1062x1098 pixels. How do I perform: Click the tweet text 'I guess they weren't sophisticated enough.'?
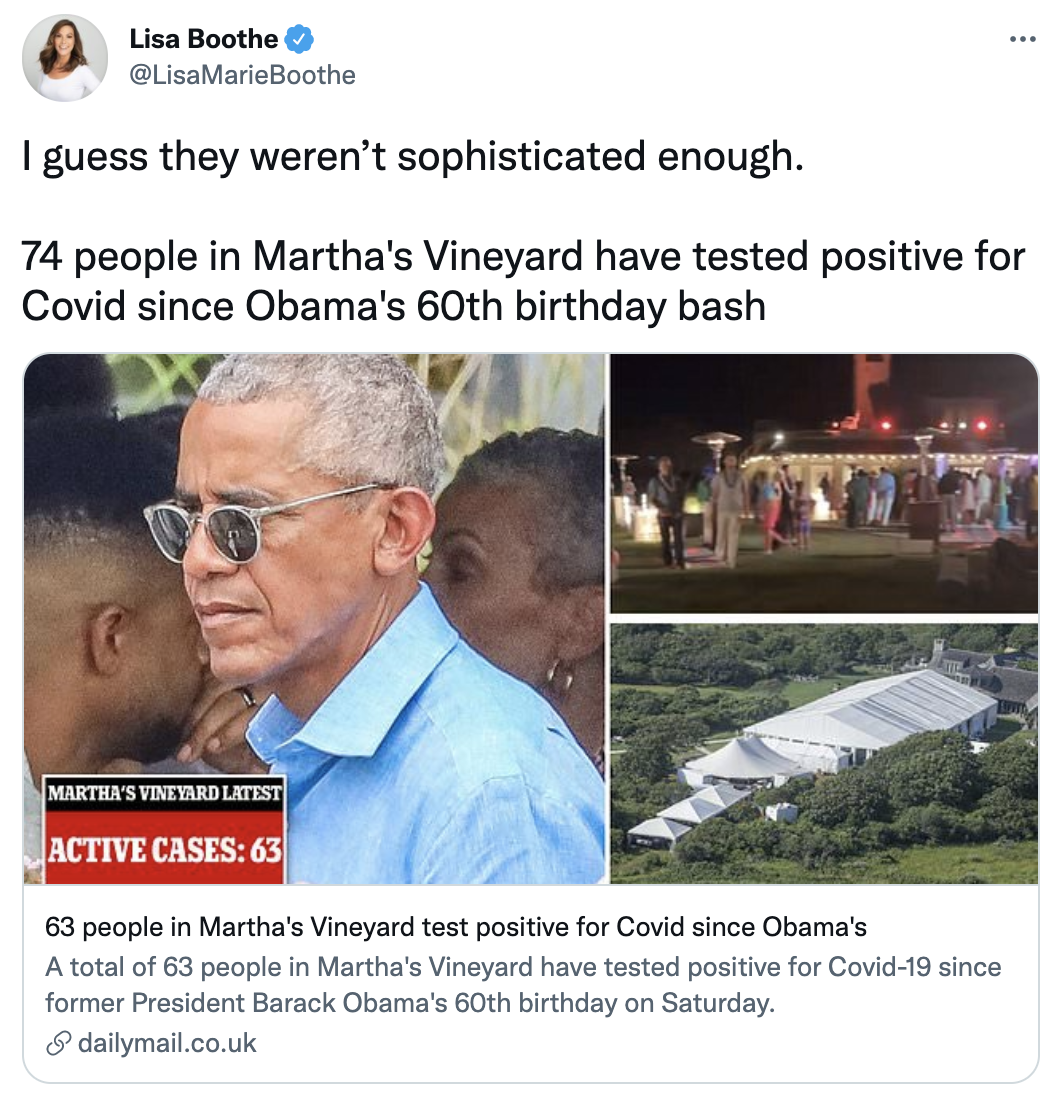413,155
